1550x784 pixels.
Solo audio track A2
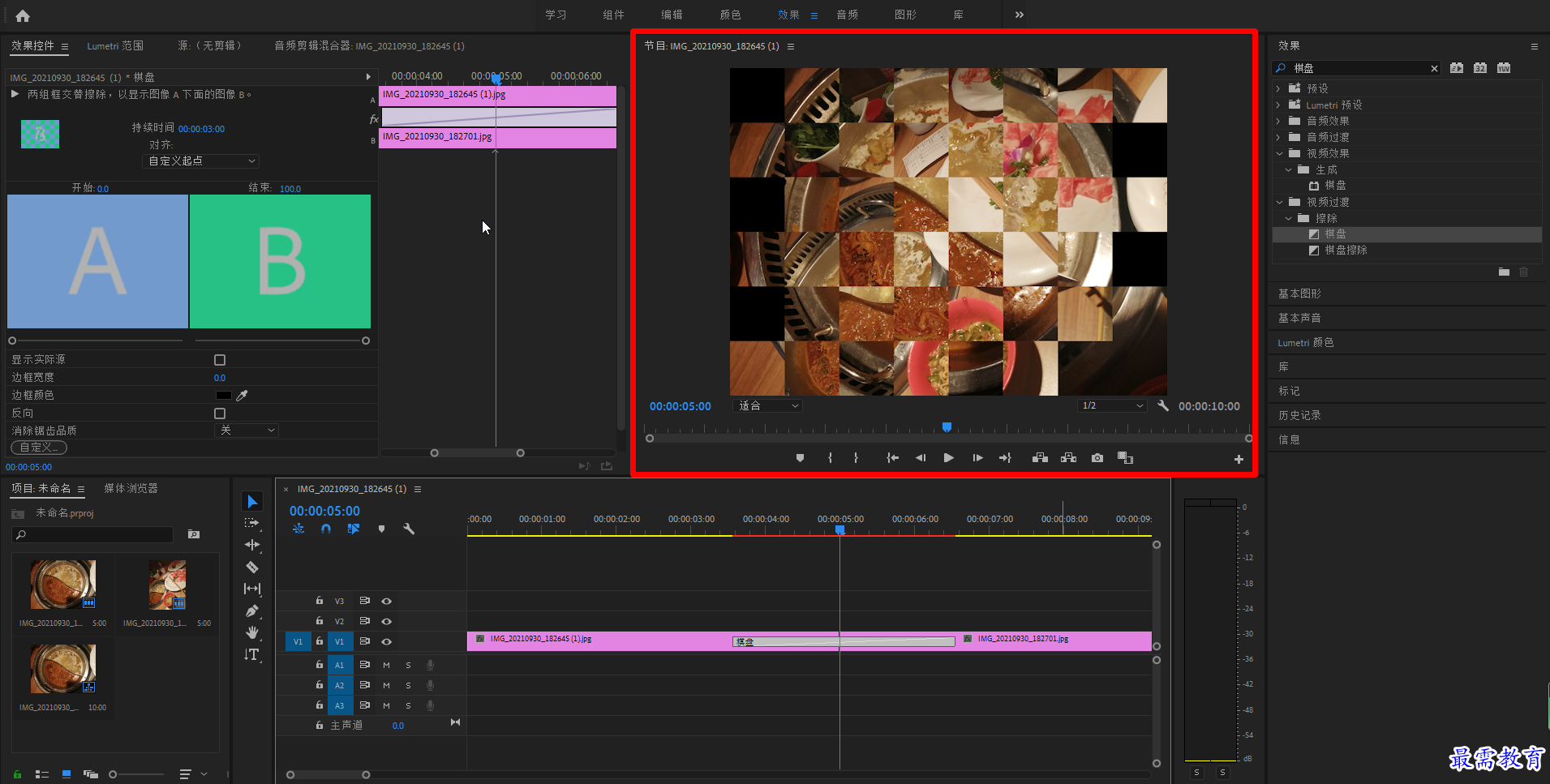pos(408,685)
